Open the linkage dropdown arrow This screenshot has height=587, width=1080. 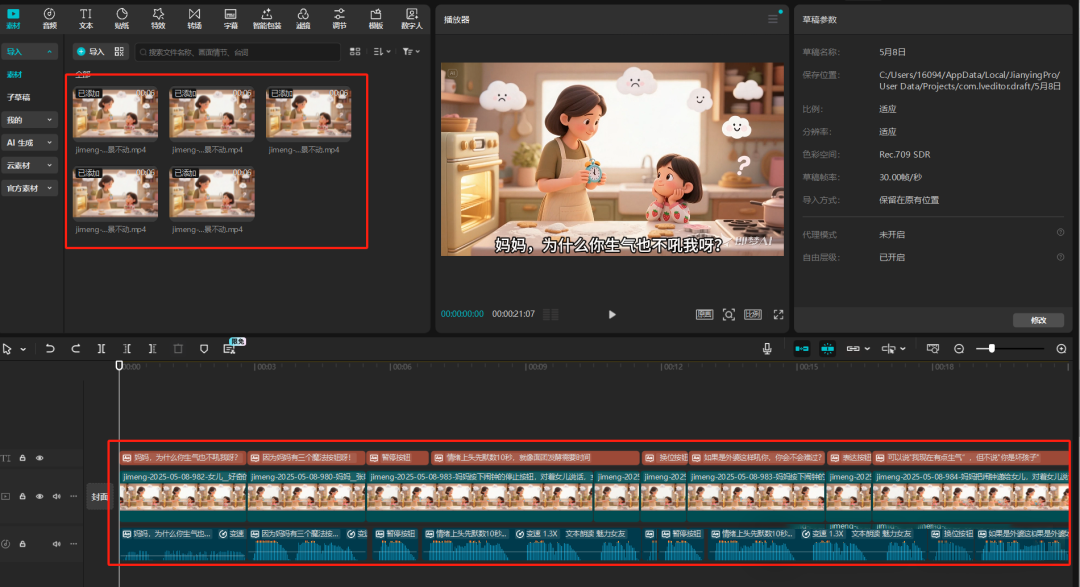click(867, 349)
